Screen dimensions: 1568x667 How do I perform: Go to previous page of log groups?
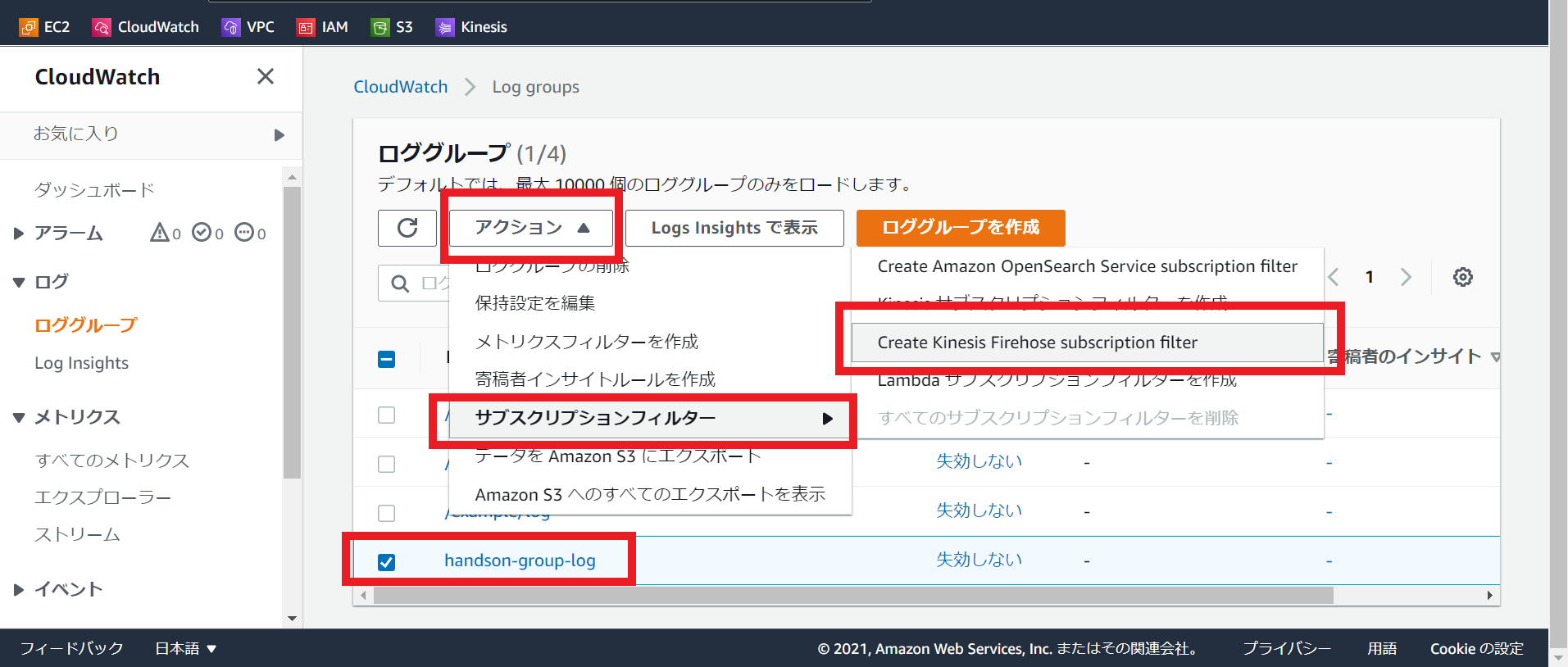coord(1334,277)
